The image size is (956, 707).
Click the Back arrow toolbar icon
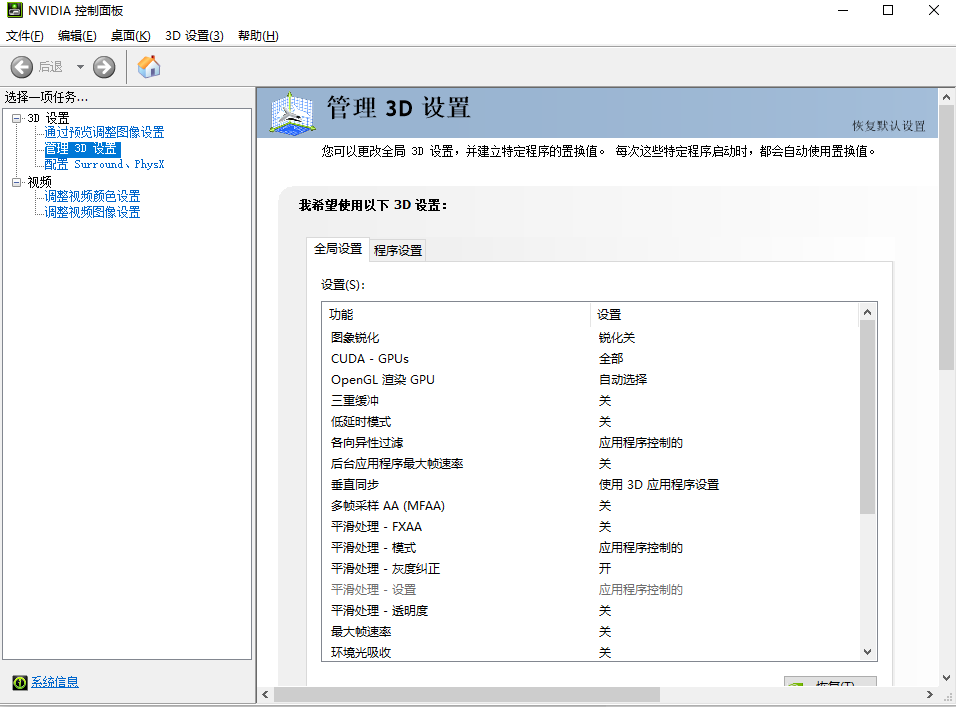tap(22, 67)
